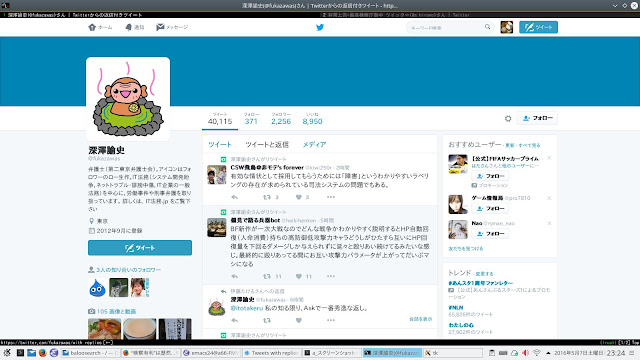Retweet the CSW forever tweet
Screen dimensions: 640x360
267,197
